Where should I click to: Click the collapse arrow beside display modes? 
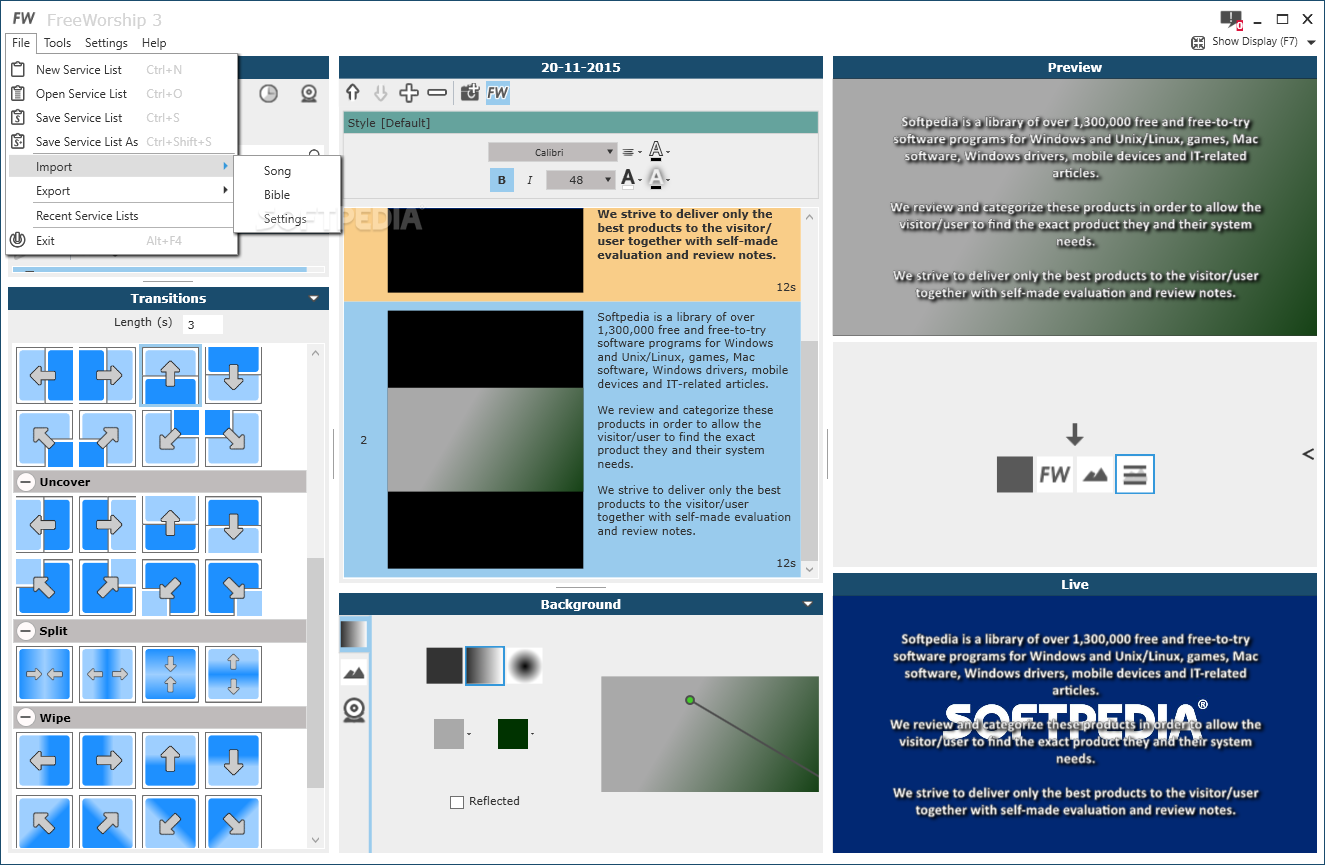coord(1307,454)
